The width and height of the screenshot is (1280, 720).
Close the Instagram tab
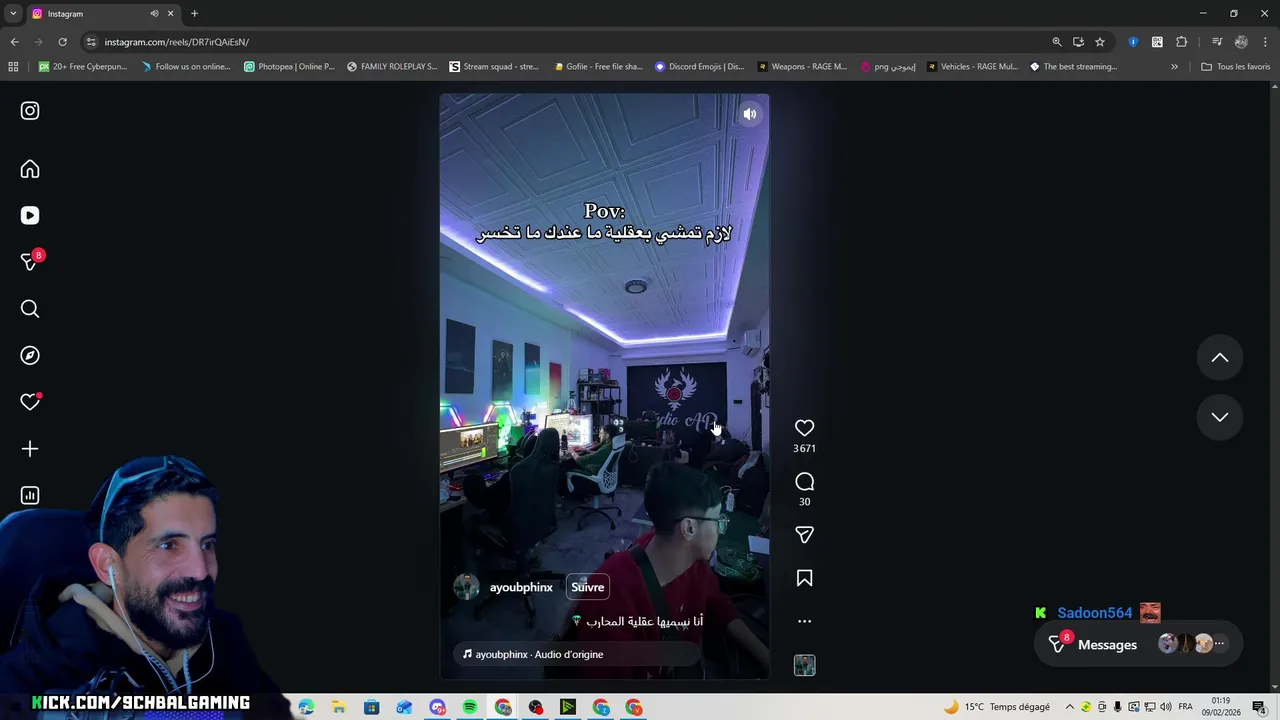pyautogui.click(x=170, y=13)
